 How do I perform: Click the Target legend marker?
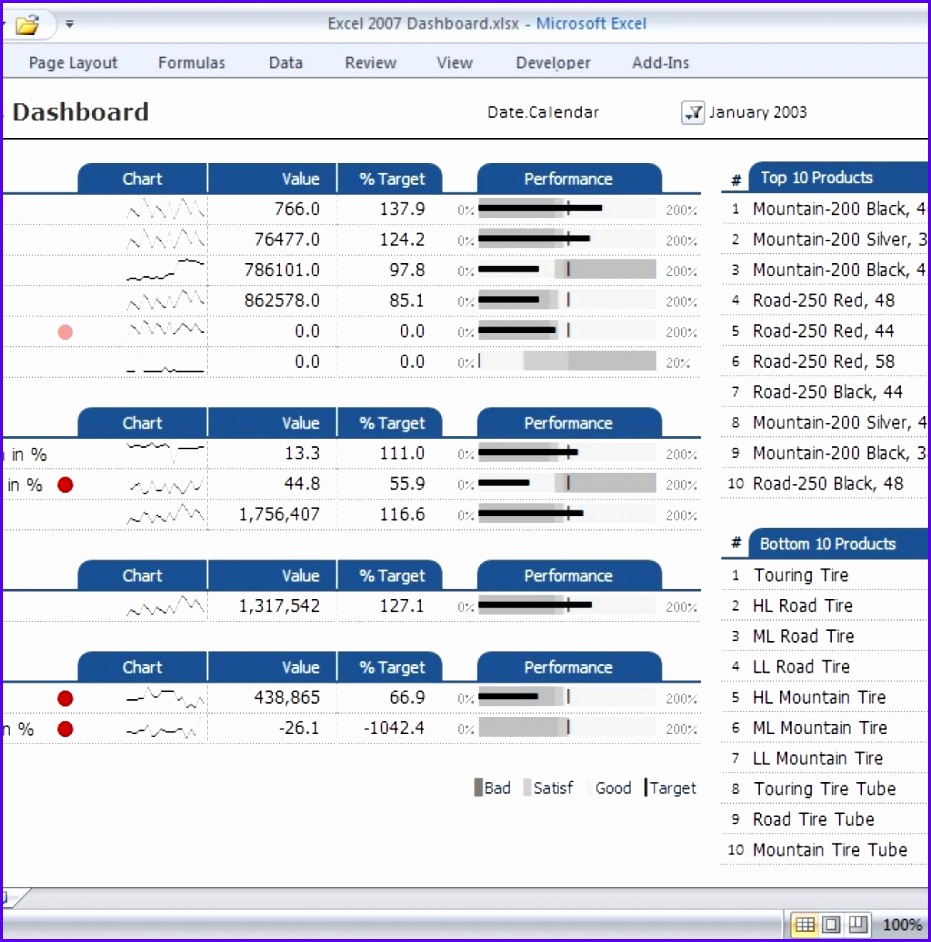646,788
